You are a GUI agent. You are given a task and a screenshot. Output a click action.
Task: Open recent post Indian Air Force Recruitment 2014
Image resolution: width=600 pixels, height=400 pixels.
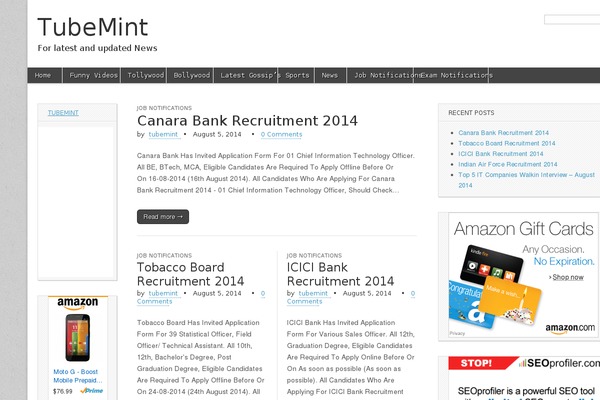[508, 164]
